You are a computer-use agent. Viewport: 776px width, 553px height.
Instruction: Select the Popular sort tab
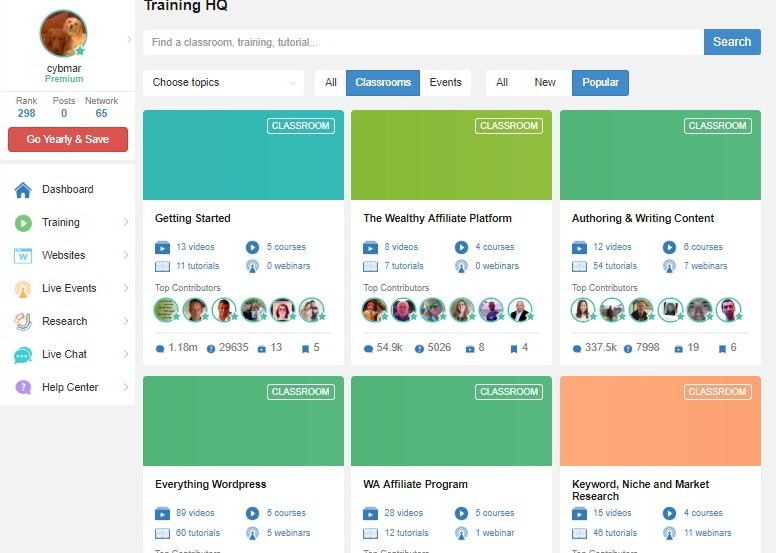[600, 83]
